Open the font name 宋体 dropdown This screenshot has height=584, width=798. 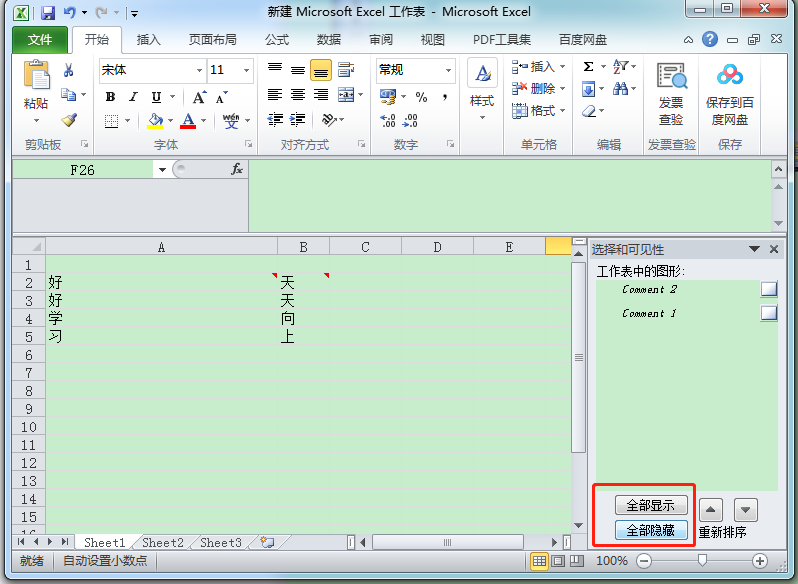200,70
